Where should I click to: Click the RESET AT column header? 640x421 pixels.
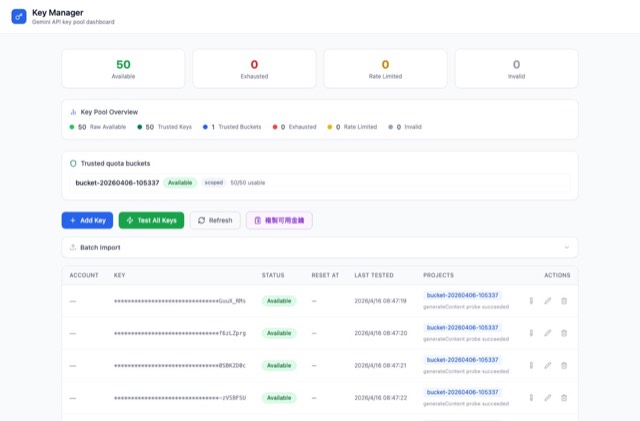point(325,275)
